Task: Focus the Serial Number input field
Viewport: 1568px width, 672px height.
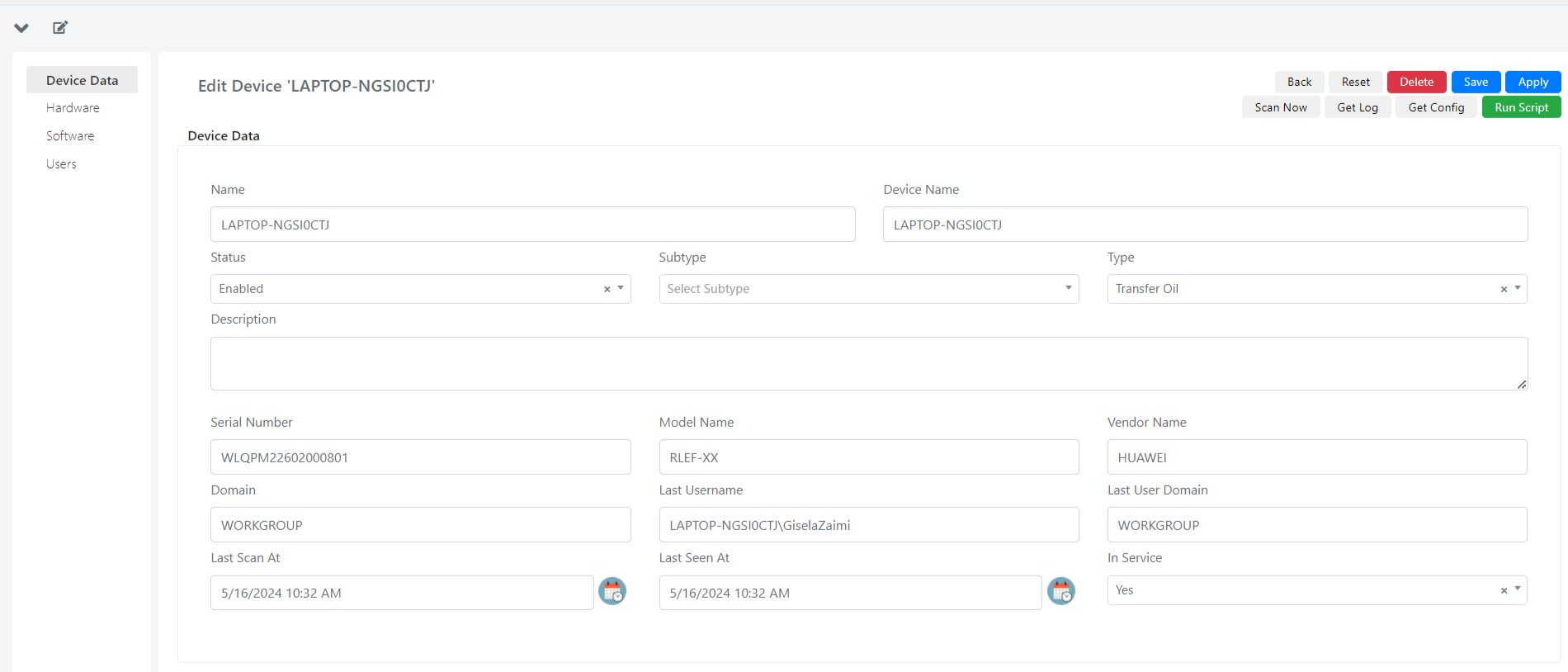Action: (x=421, y=457)
